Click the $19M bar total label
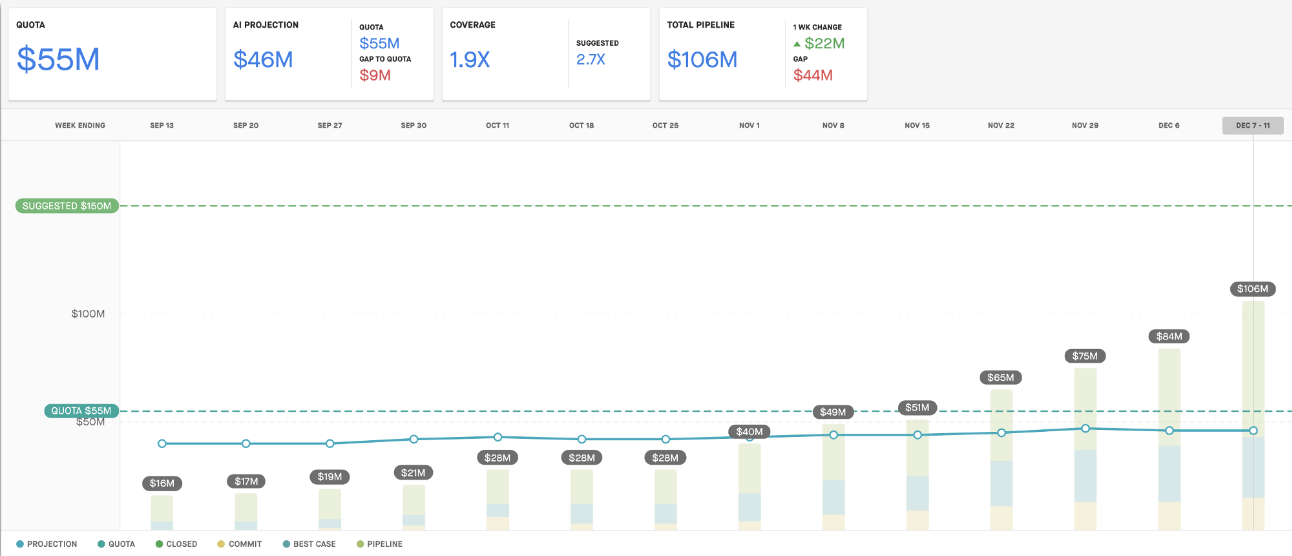Viewport: 1292px width, 556px height. (330, 477)
